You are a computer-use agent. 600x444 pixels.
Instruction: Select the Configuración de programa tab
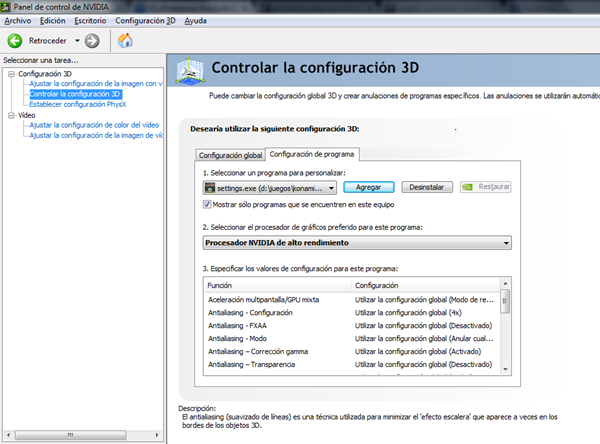point(312,154)
